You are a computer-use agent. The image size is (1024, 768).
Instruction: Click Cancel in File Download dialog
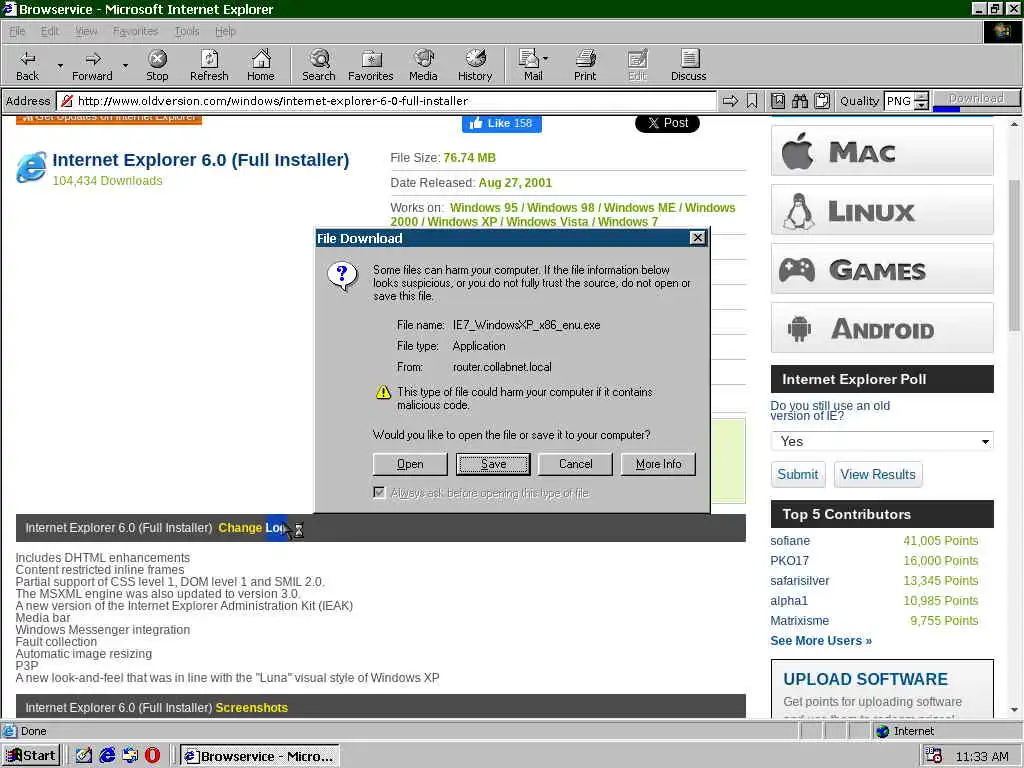(575, 464)
